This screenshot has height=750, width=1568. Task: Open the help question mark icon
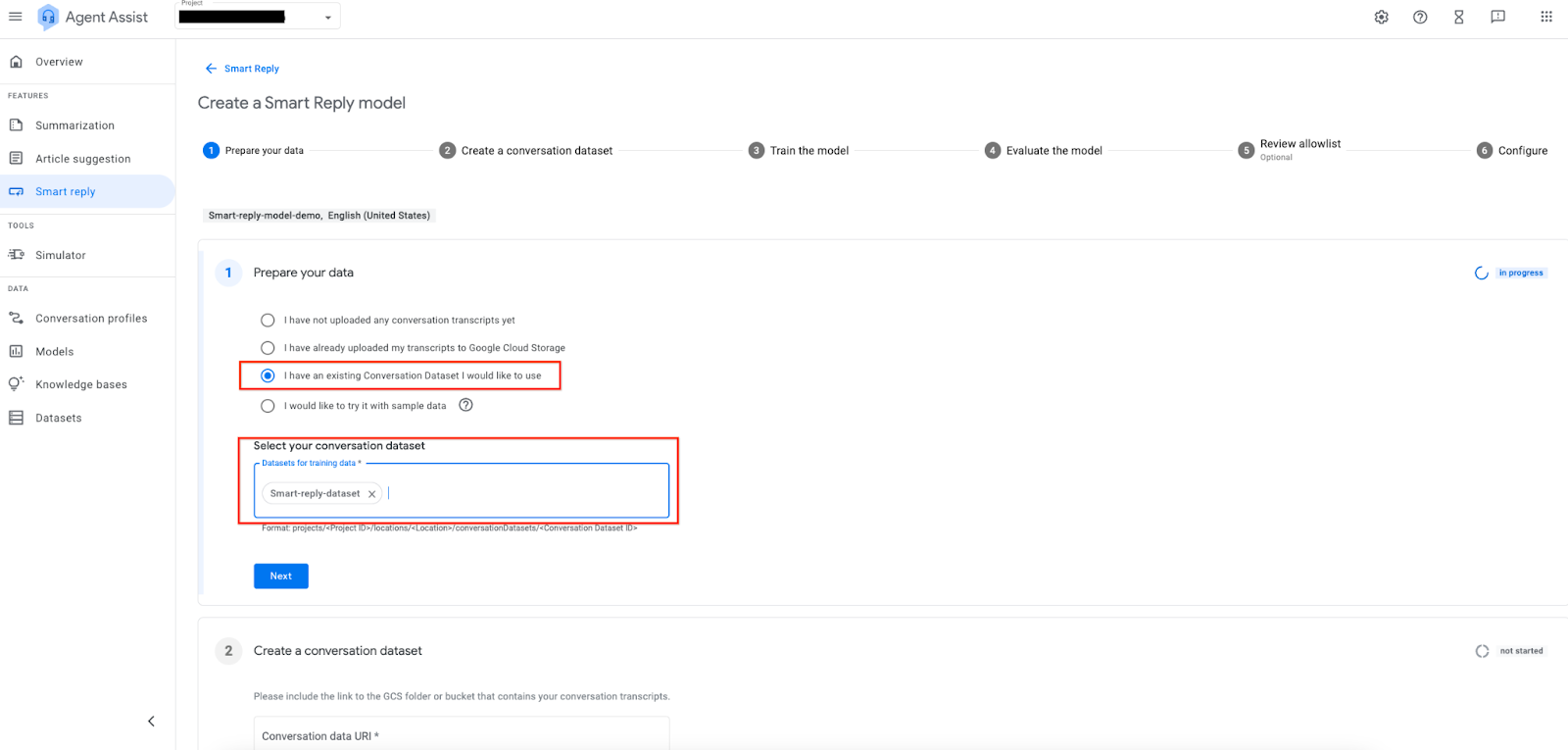pos(1420,17)
